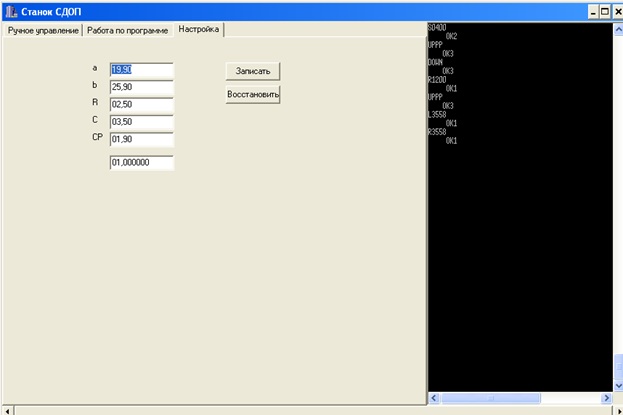Click the R3558 line in console
The width and height of the screenshot is (623, 415).
tap(437, 132)
